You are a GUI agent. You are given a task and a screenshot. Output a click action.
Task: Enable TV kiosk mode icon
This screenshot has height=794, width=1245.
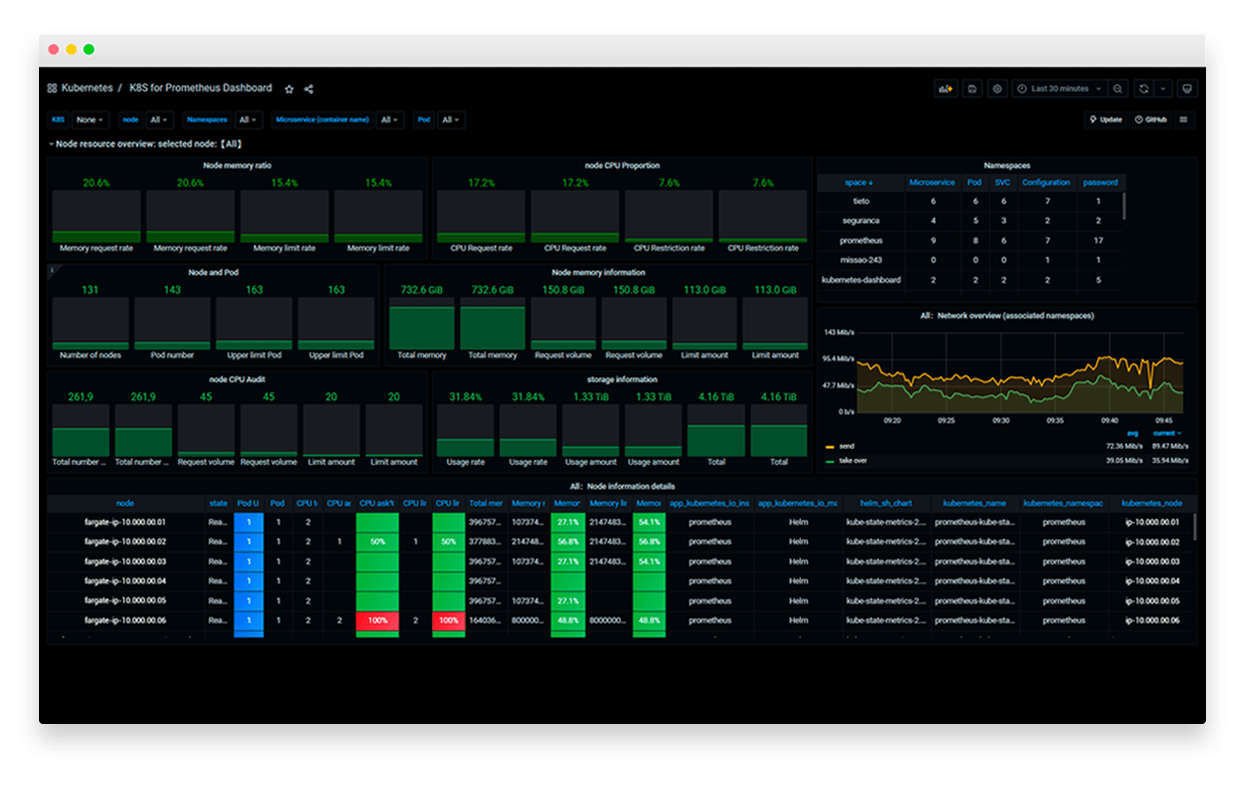tap(1186, 88)
